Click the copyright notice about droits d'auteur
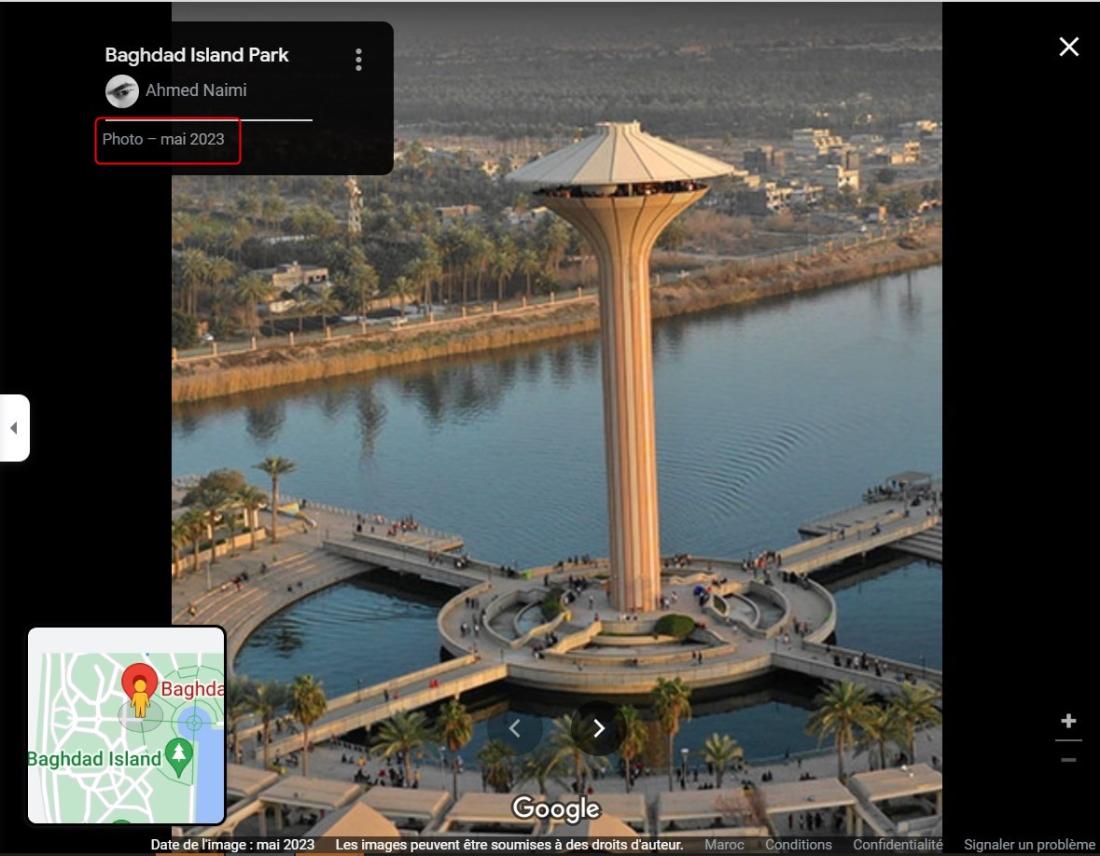 (509, 845)
